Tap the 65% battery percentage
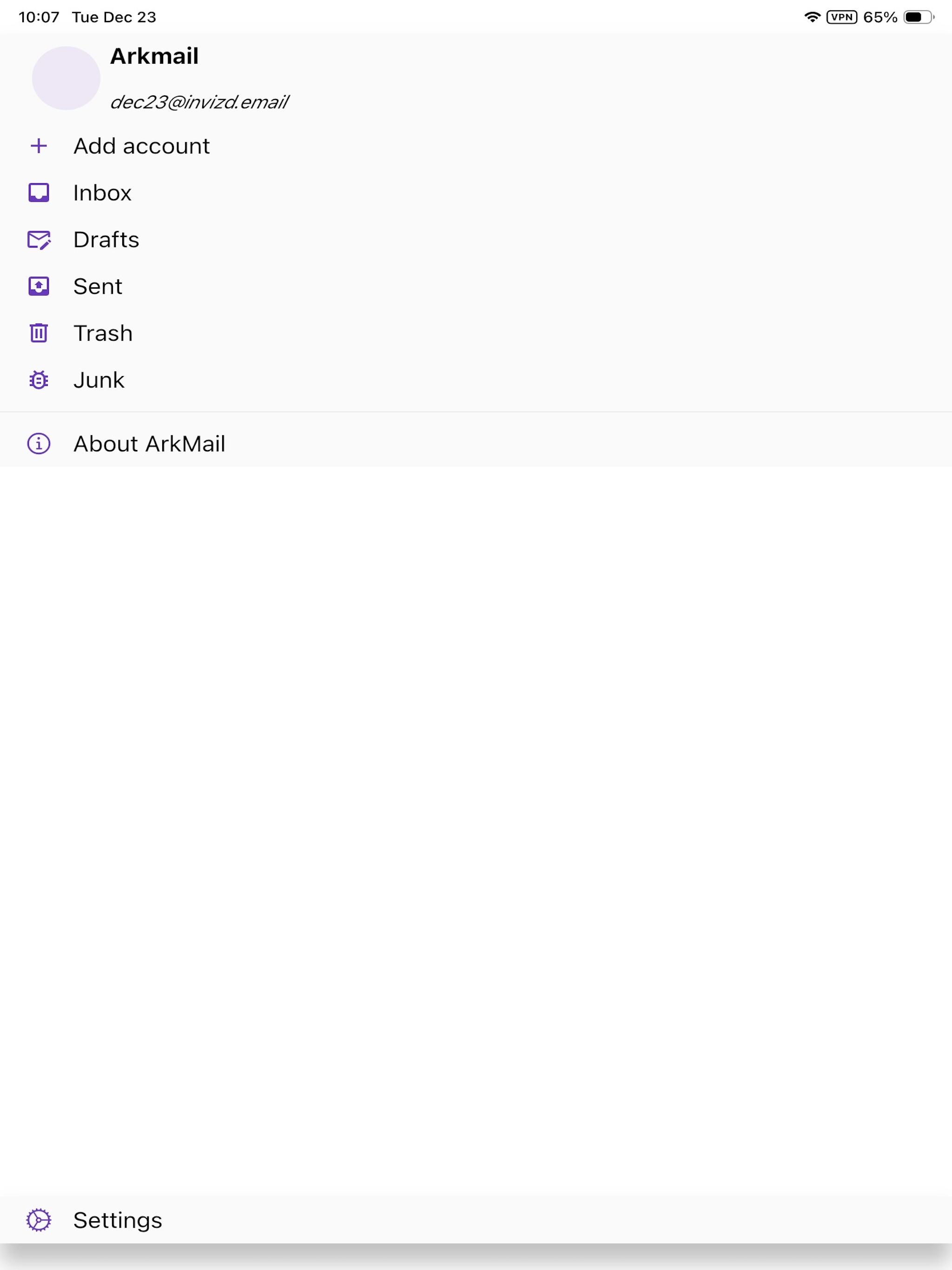 click(880, 17)
